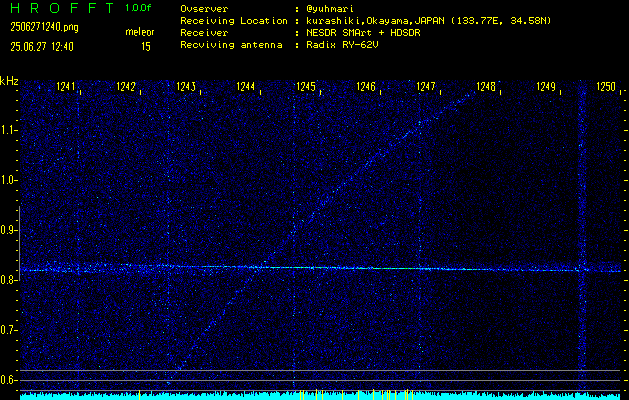Click the Receiving Location label
Screen dimensions: 629x400
pos(234,21)
